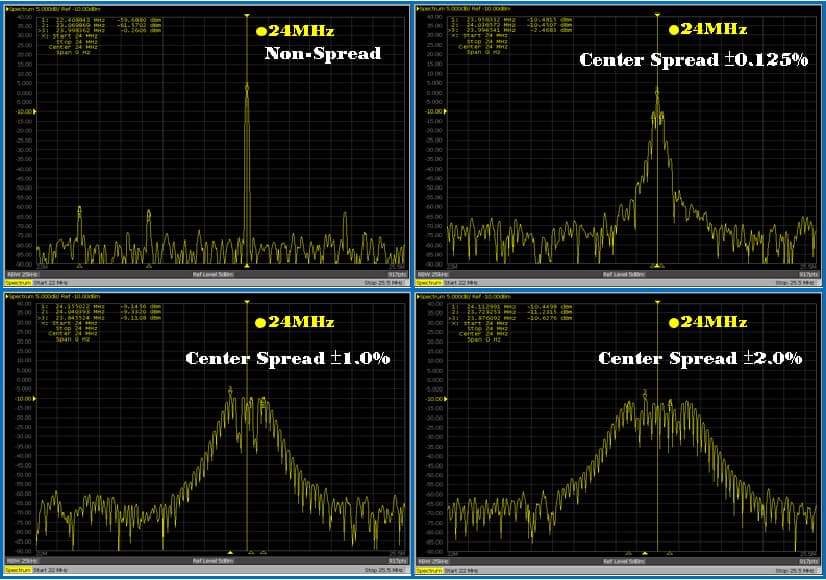Click the marker cluster on ±0.125% panel's bottom axis
The height and width of the screenshot is (580, 826).
[657, 266]
